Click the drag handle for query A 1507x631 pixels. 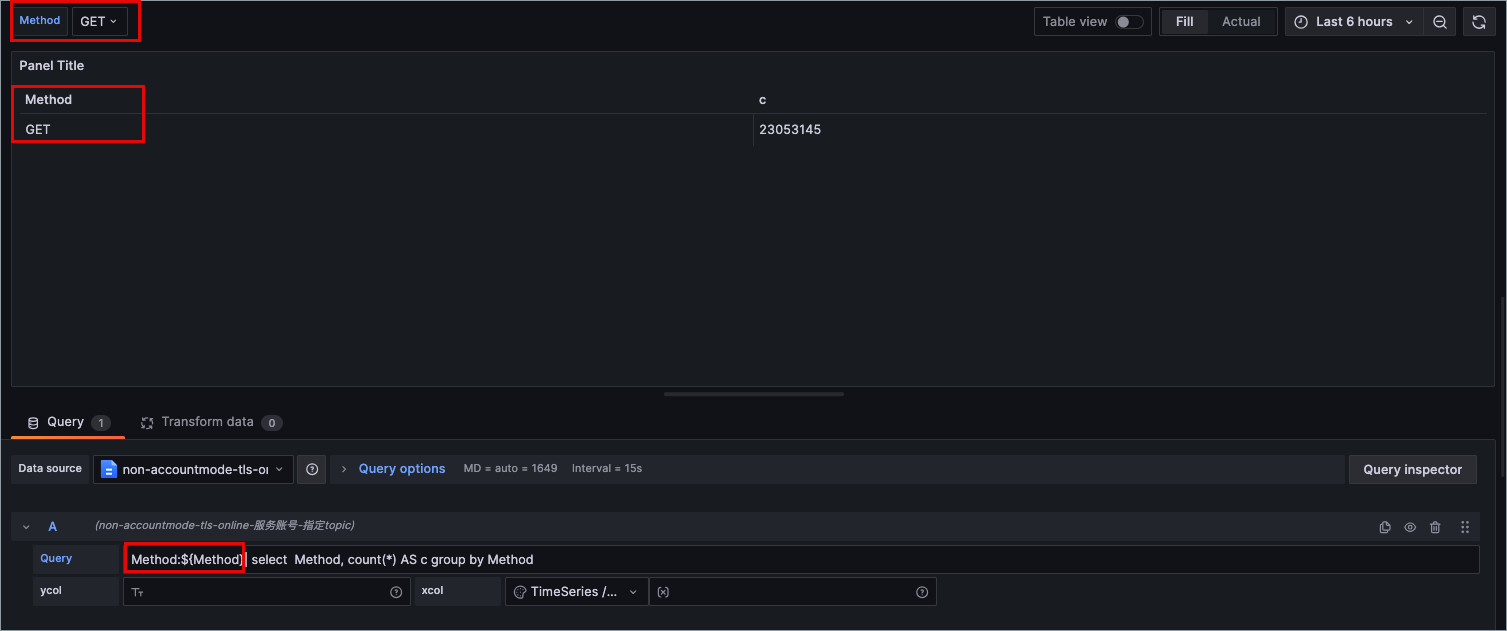1465,527
